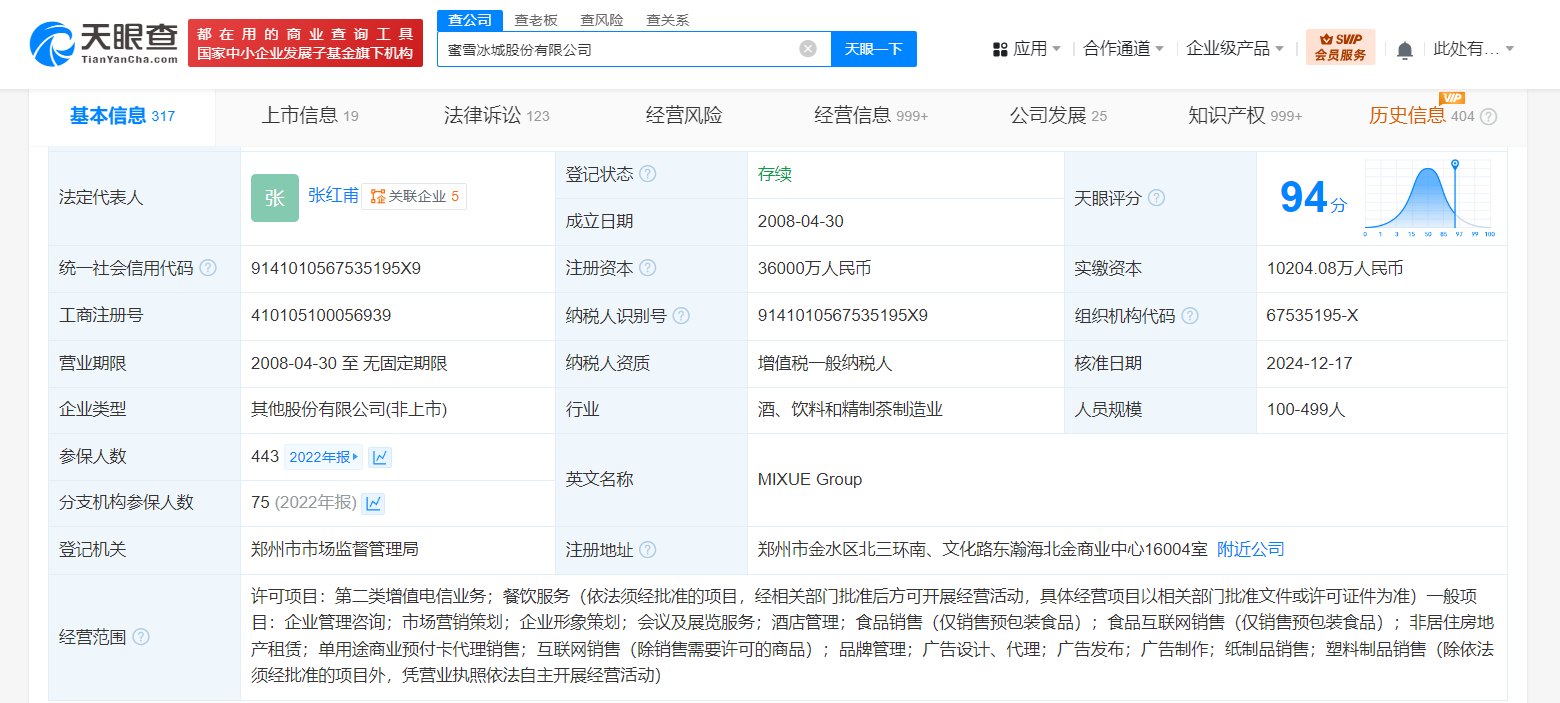Open the trend chart icon for 参保人数
Viewport: 1560px width, 703px height.
tap(380, 457)
